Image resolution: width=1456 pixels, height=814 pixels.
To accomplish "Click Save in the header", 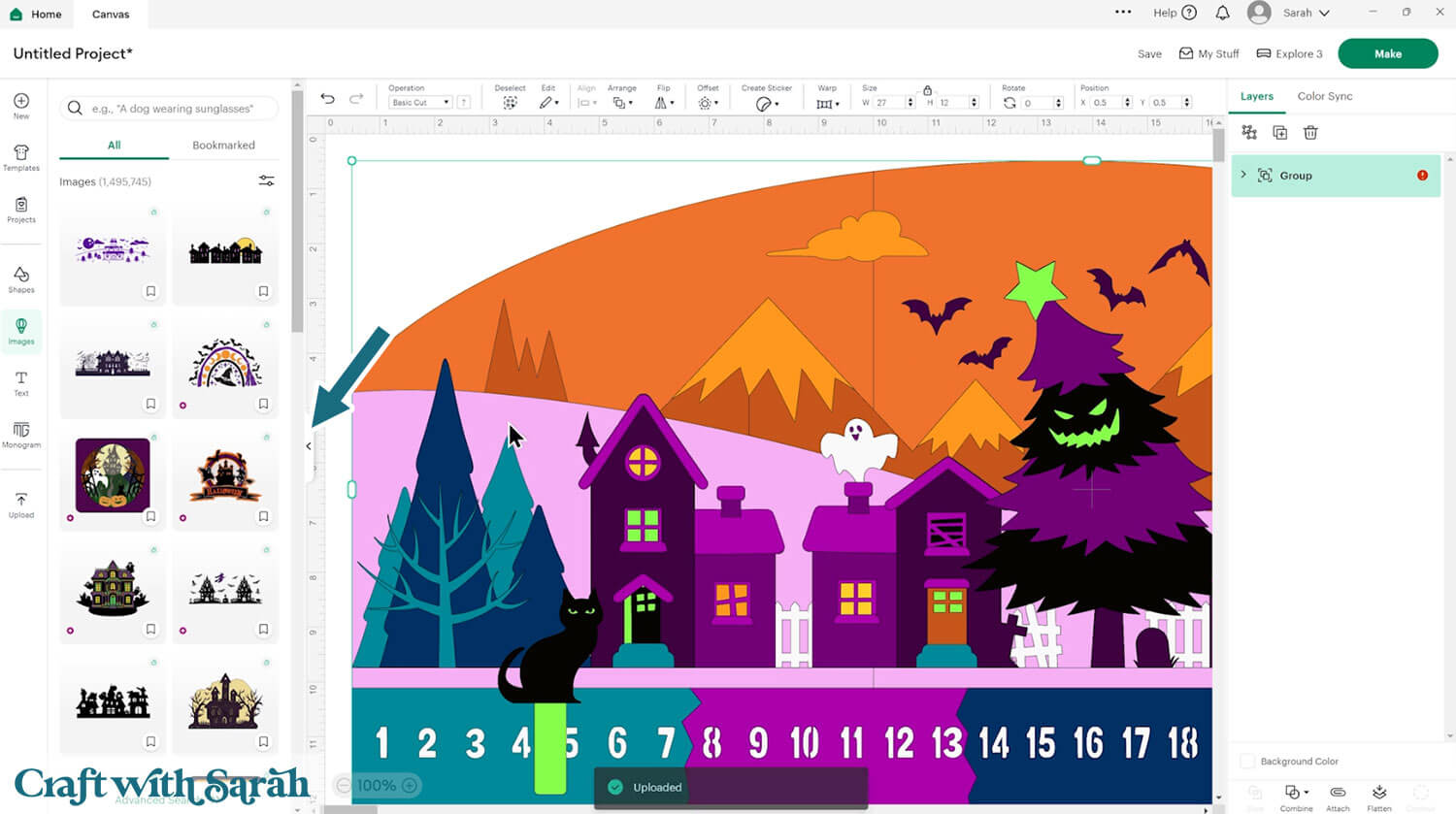I will [x=1149, y=53].
